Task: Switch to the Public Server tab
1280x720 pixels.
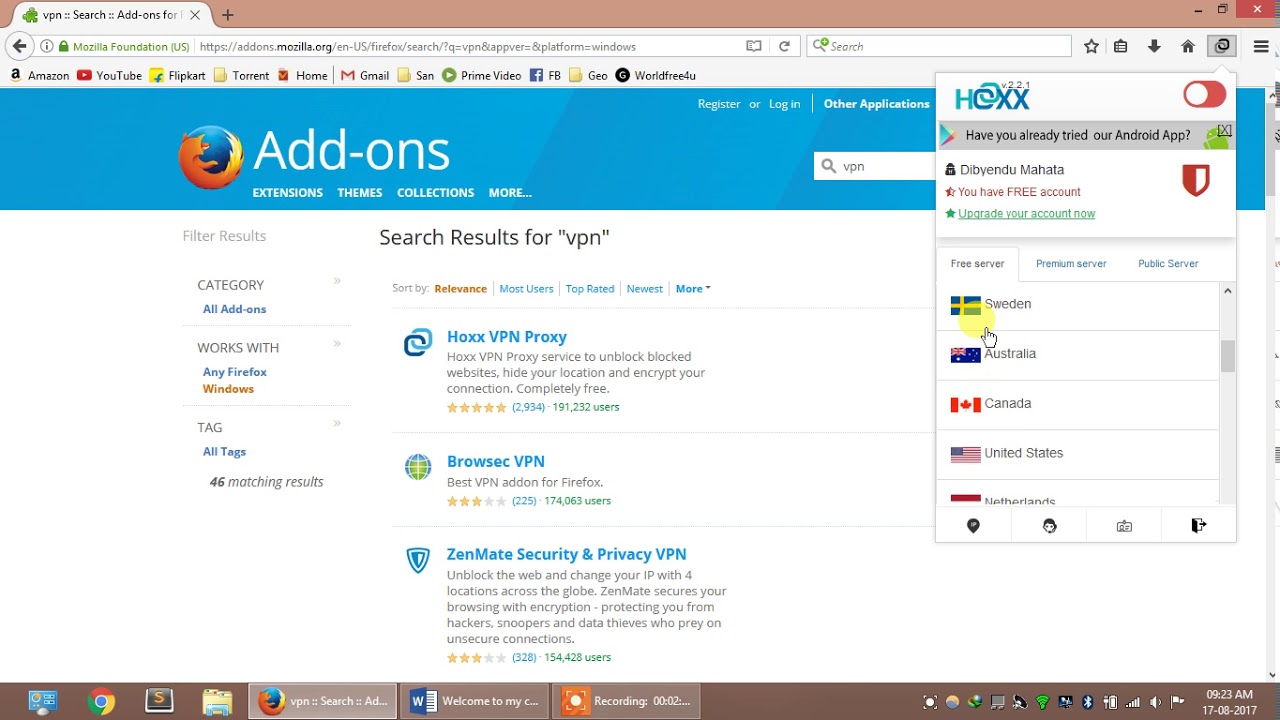Action: (x=1168, y=264)
